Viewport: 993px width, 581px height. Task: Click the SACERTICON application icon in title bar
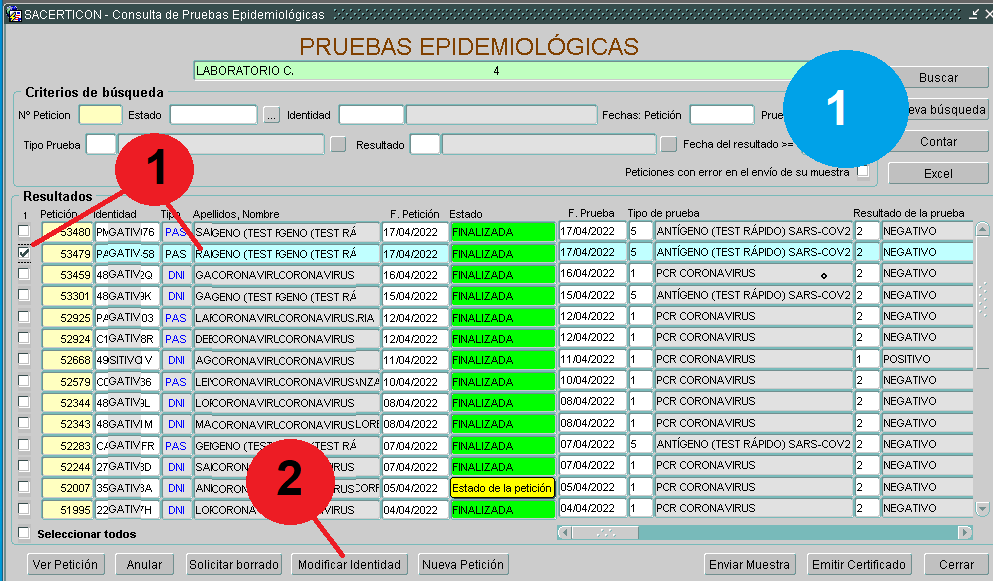(x=14, y=15)
